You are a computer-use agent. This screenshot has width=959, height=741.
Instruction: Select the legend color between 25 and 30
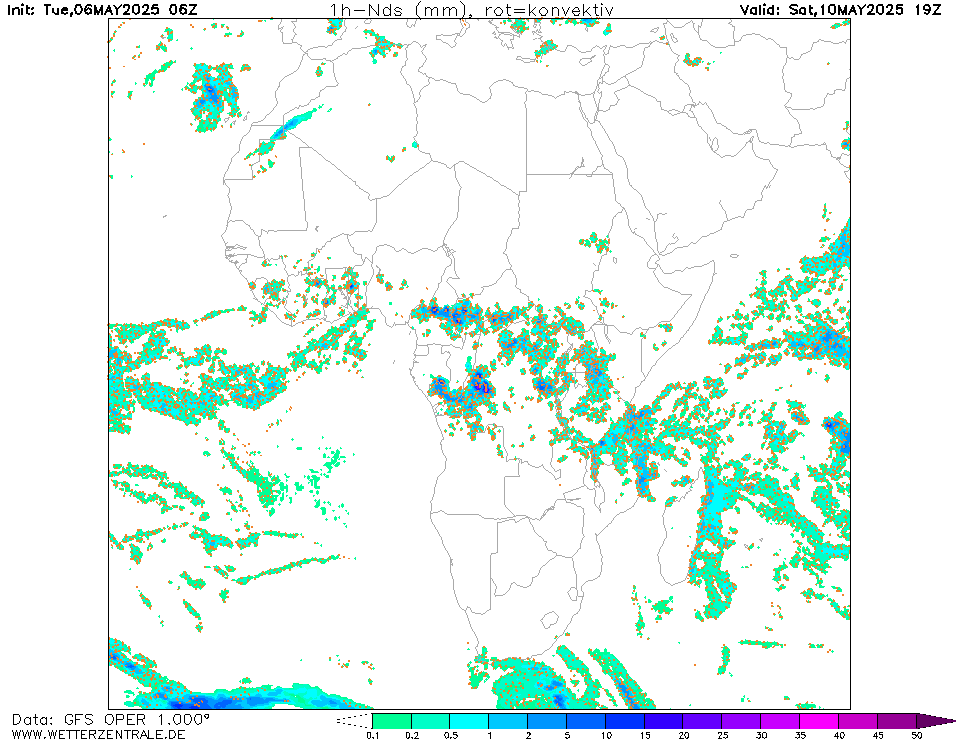(741, 721)
